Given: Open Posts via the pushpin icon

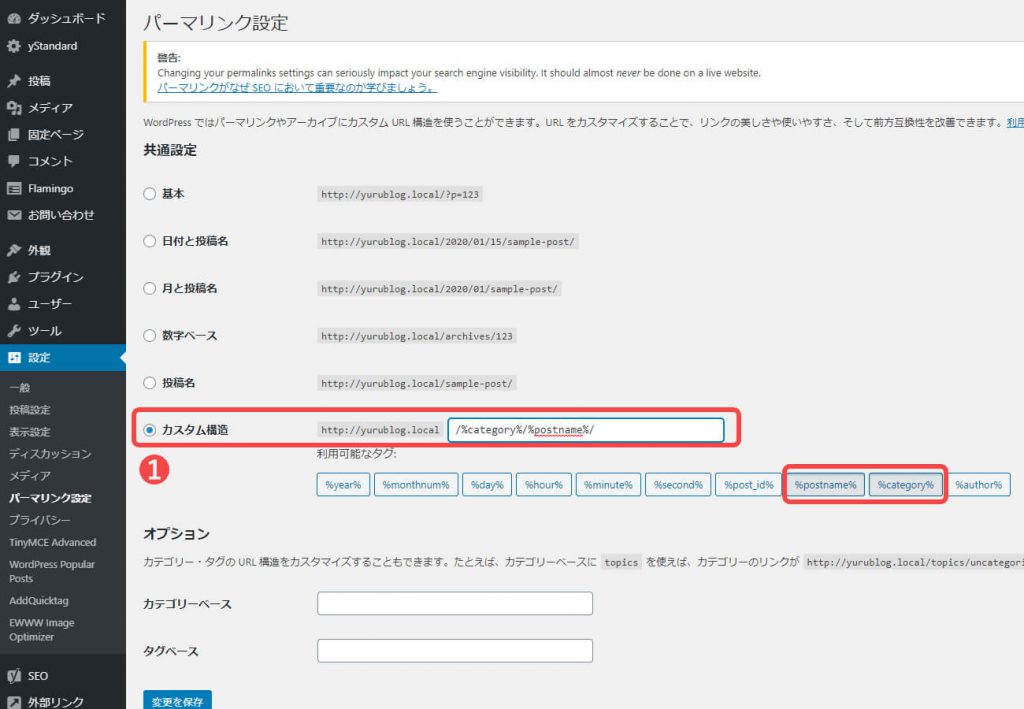Looking at the screenshot, I should (x=14, y=81).
